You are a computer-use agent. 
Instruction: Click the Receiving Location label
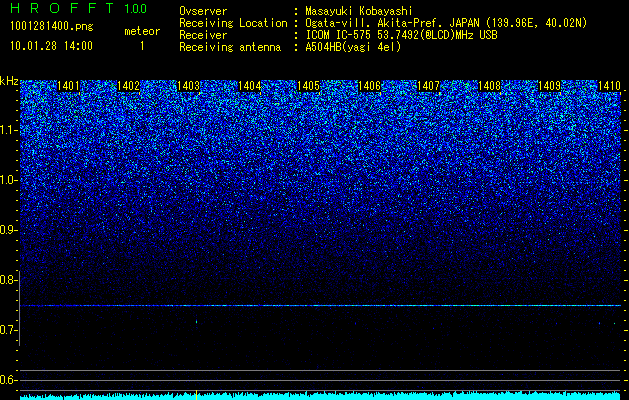coord(233,23)
